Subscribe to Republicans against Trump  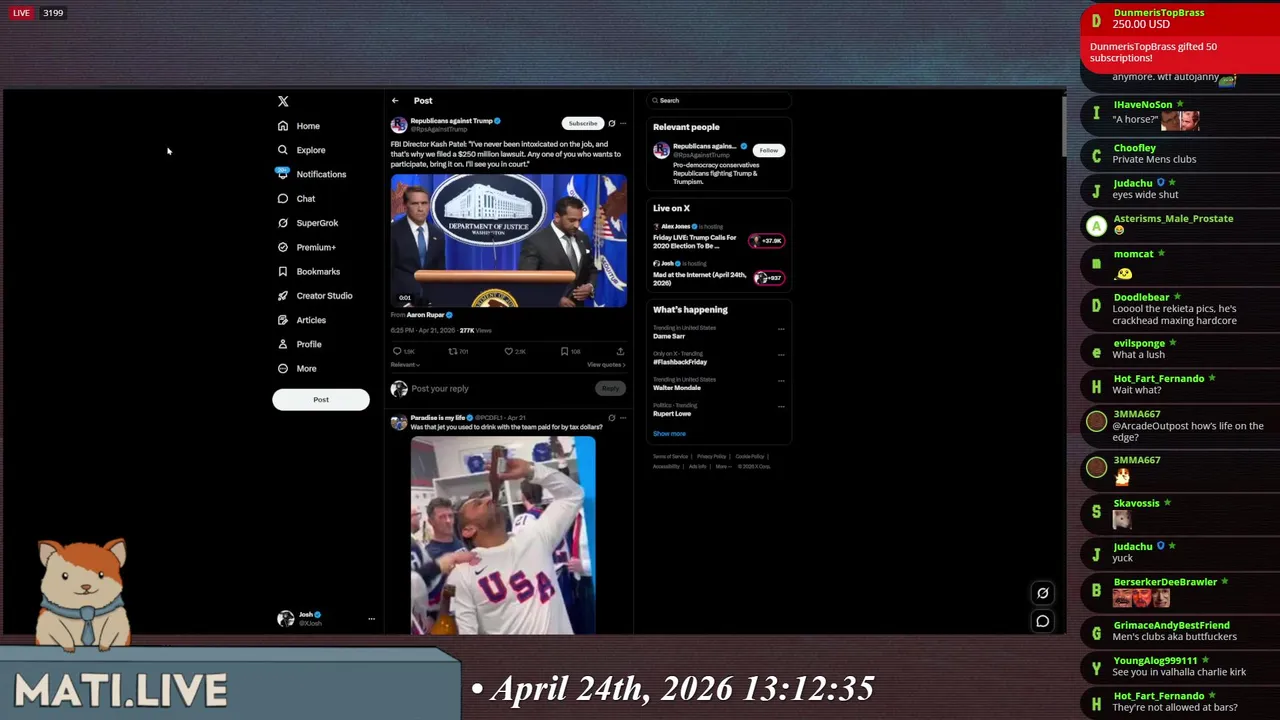582,123
